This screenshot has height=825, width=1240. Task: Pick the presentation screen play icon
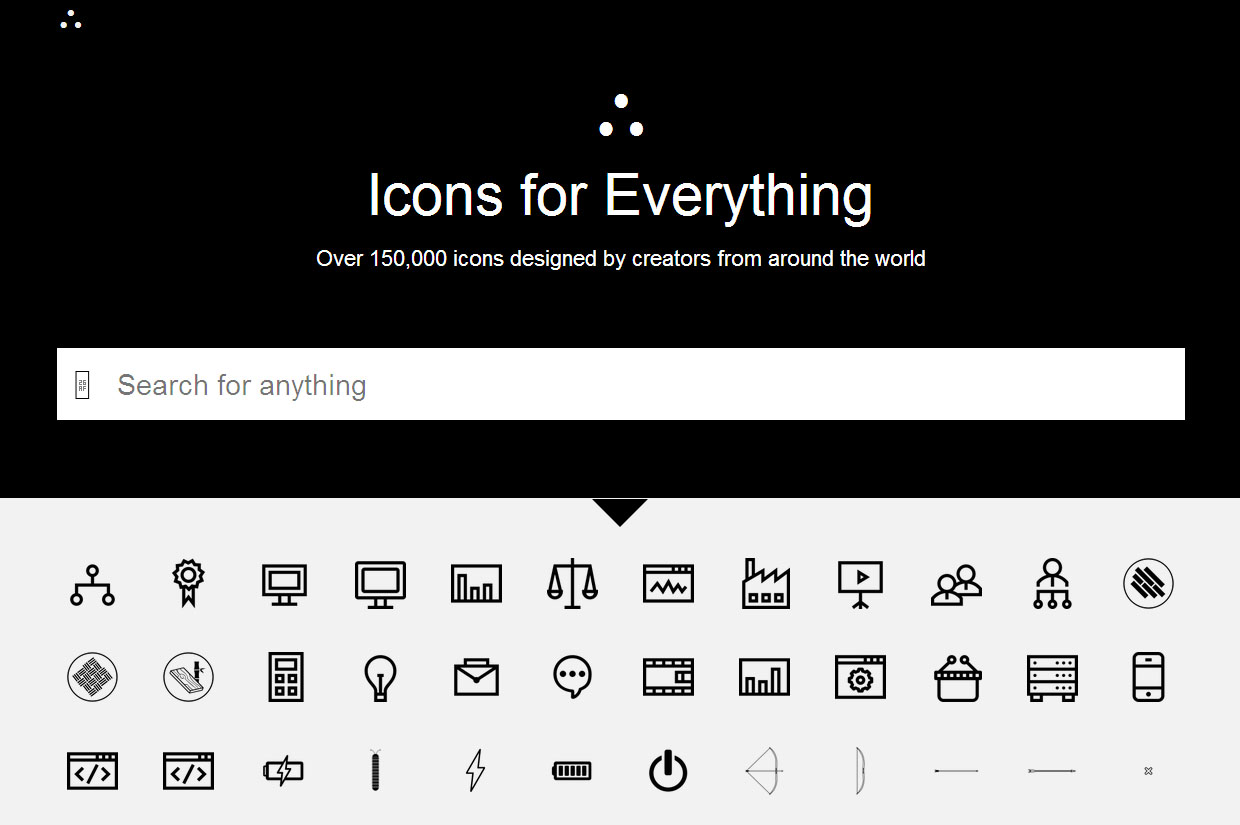tap(860, 584)
